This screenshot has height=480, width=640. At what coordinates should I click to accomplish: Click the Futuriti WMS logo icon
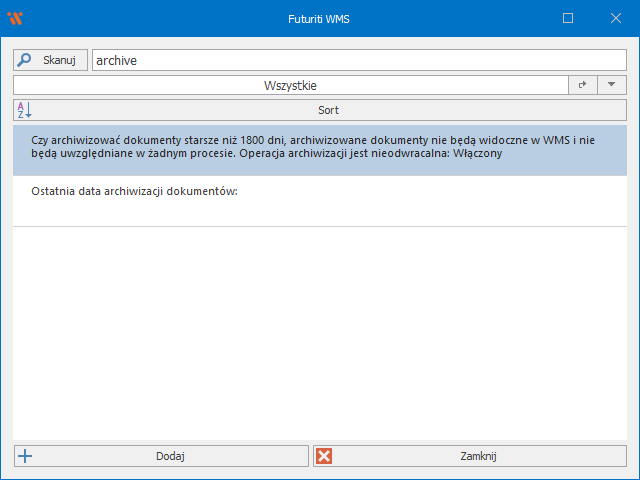[x=15, y=18]
